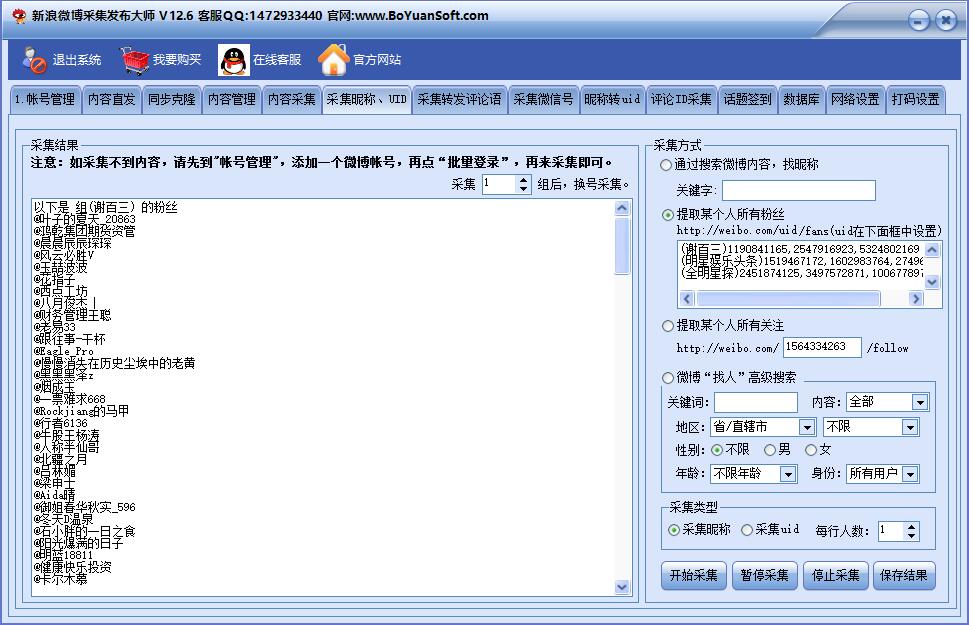Screen dimensions: 969x625
Task: Click the 关键词 advanced search field
Action: tap(755, 402)
